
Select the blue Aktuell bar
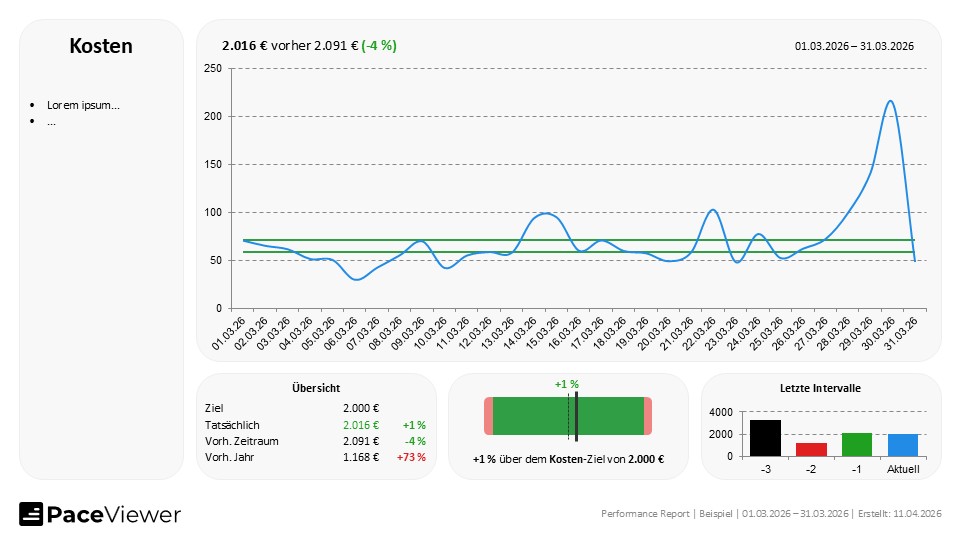click(x=902, y=445)
